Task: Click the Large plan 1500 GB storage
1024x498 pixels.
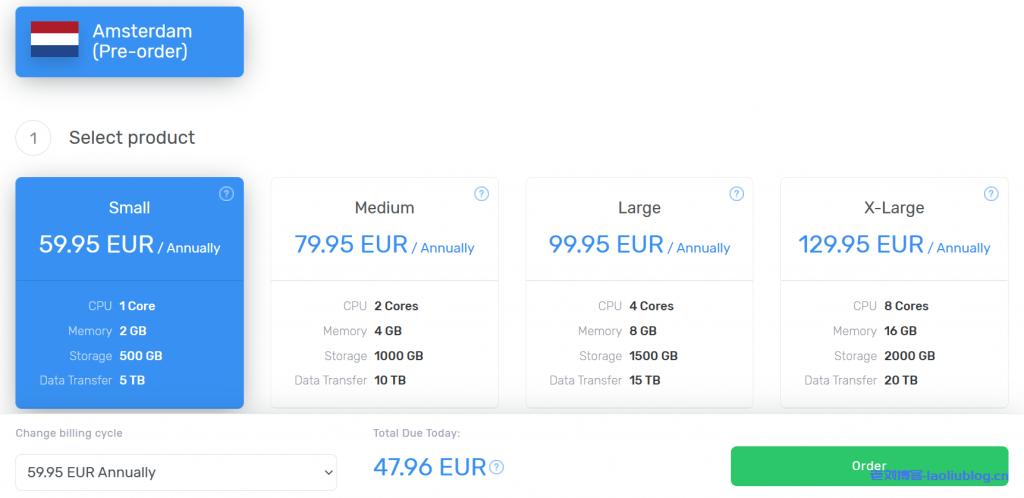Action: point(653,356)
